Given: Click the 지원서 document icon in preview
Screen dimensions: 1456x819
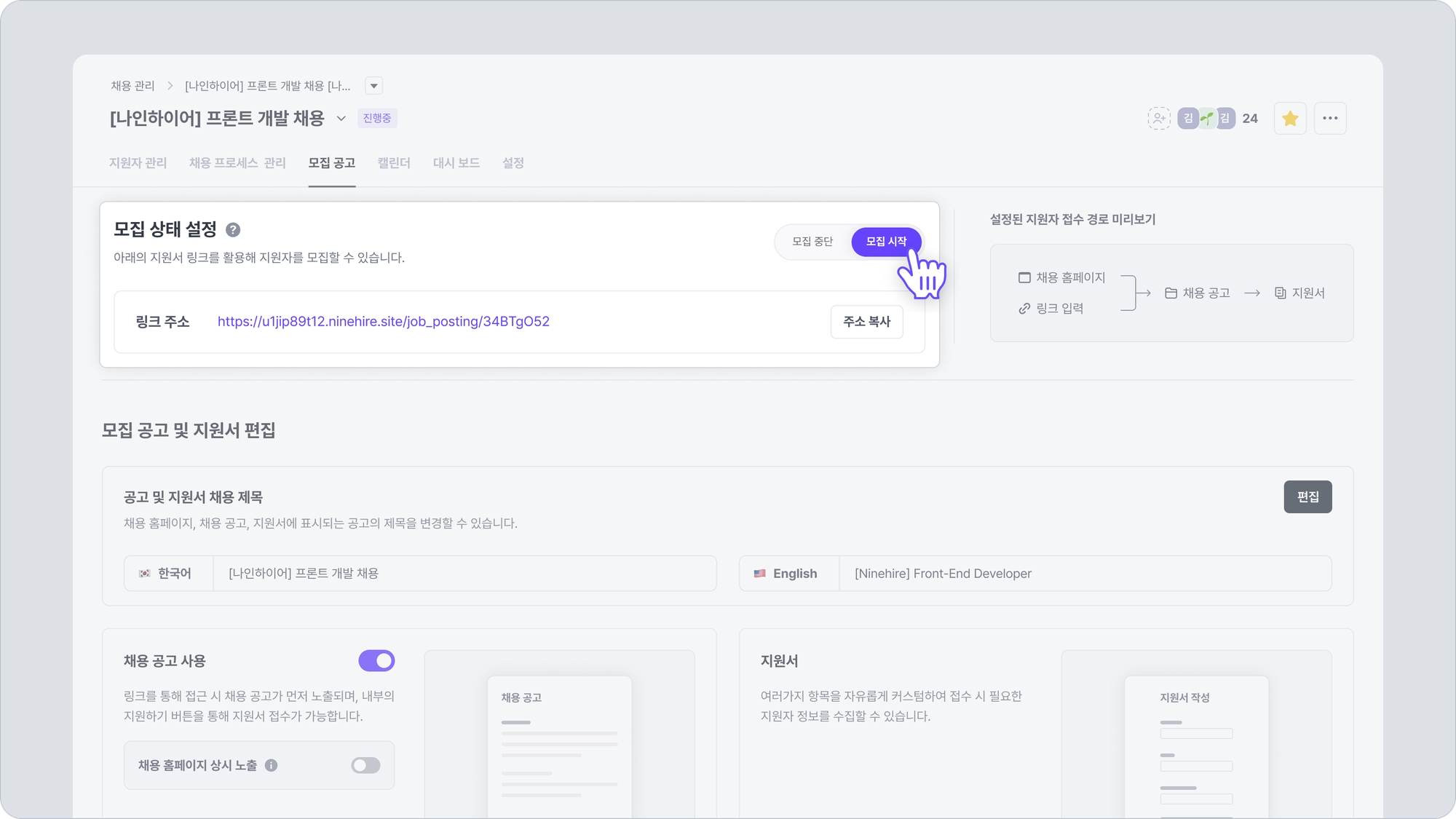Looking at the screenshot, I should 1280,293.
